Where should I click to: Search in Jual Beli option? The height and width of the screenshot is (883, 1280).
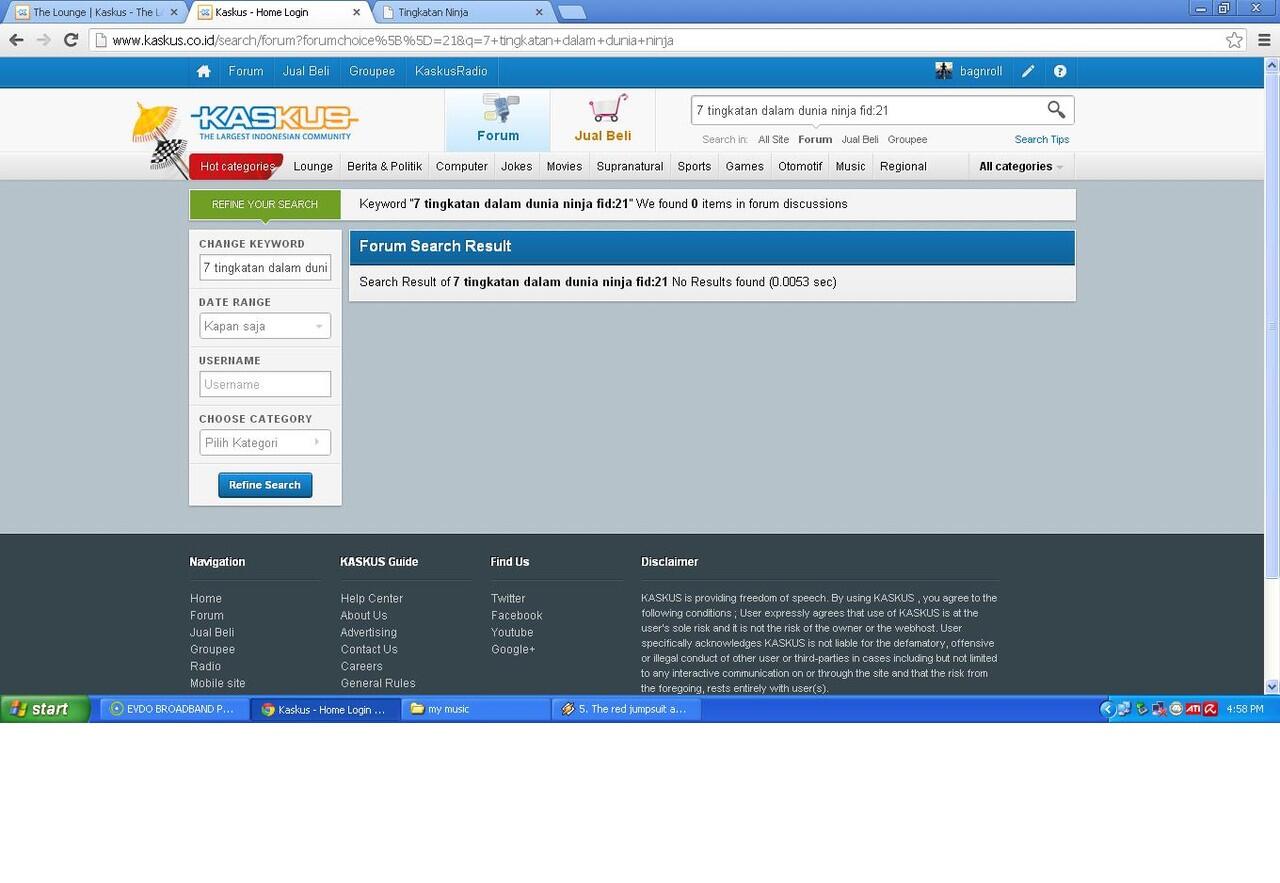point(860,140)
